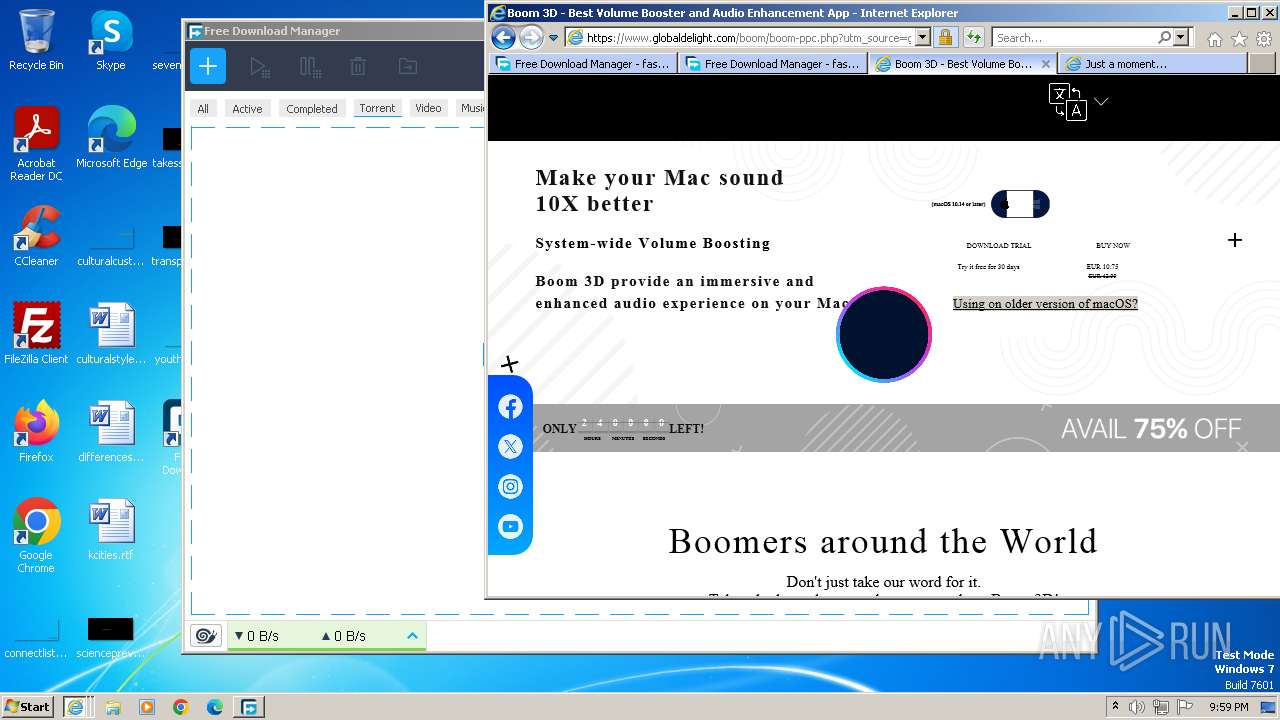Click the search magnifier icon in IE
Image resolution: width=1280 pixels, height=720 pixels.
point(1164,38)
